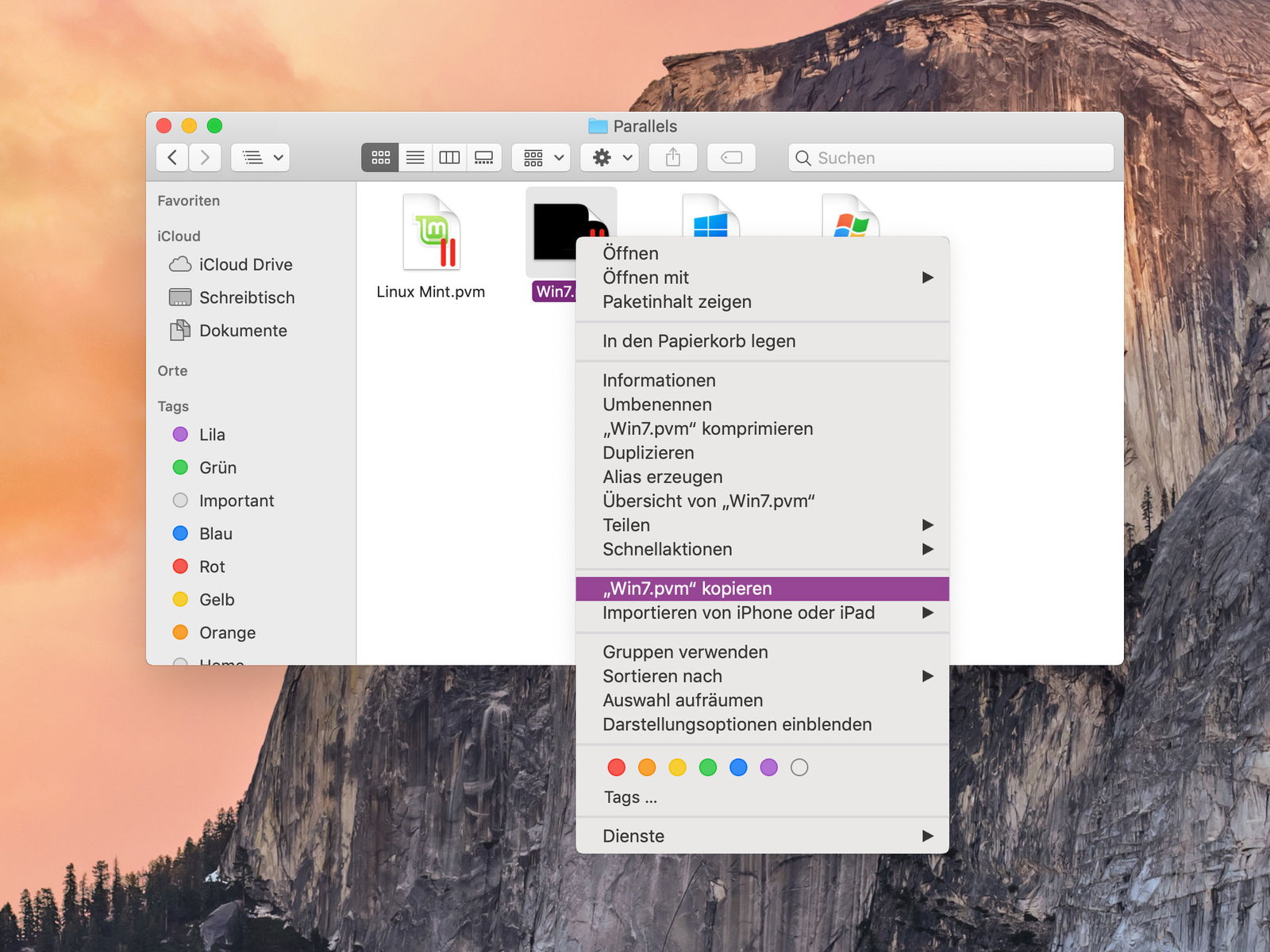Screen dimensions: 1270x952
Task: Expand the Dienste submenu
Action: point(762,836)
